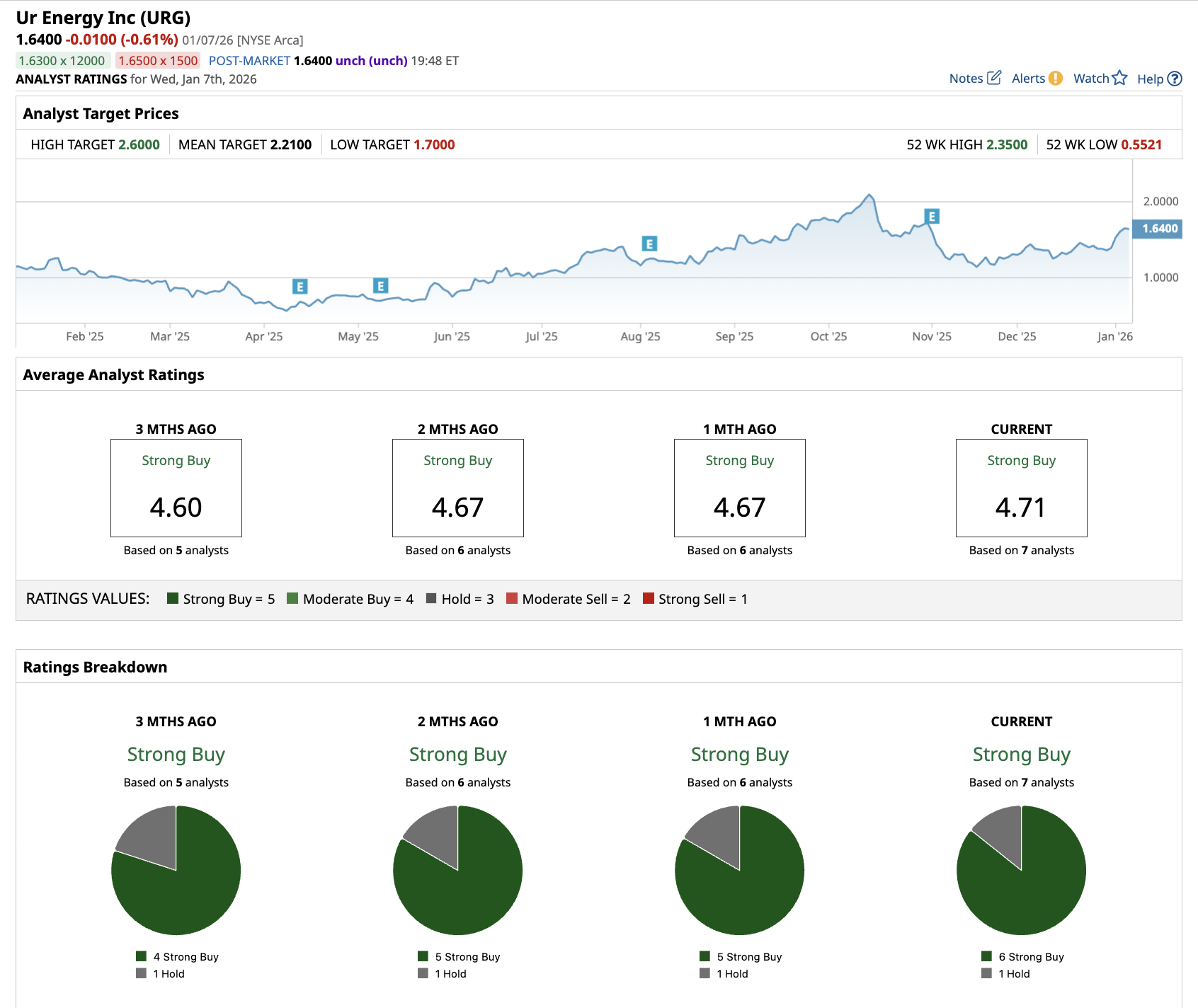The image size is (1198, 1008).
Task: Click the 'HIGH TARGET 2.6000' value
Action: (x=96, y=144)
